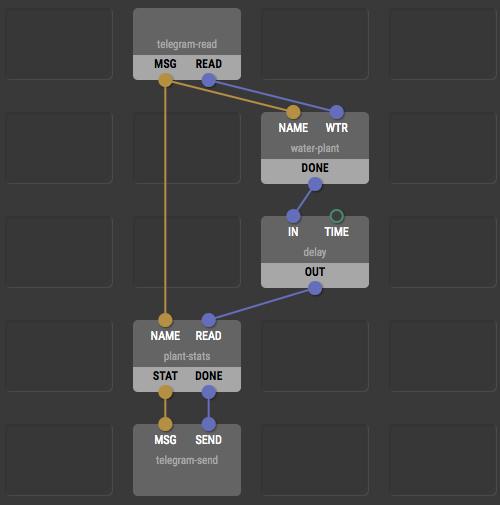Click the MSG output pin on telegram-read
The width and height of the screenshot is (500, 505).
(165, 80)
